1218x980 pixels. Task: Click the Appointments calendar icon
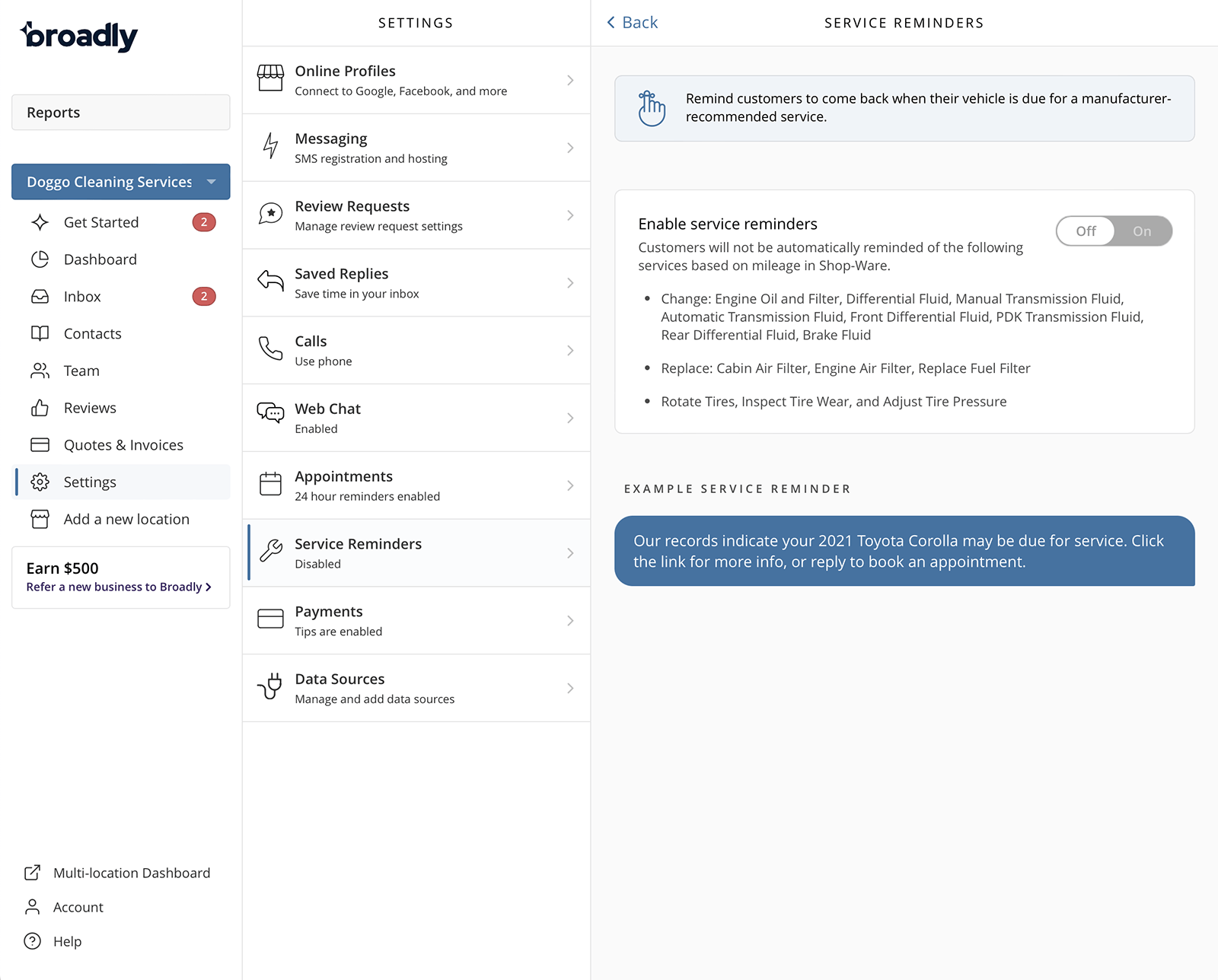270,484
